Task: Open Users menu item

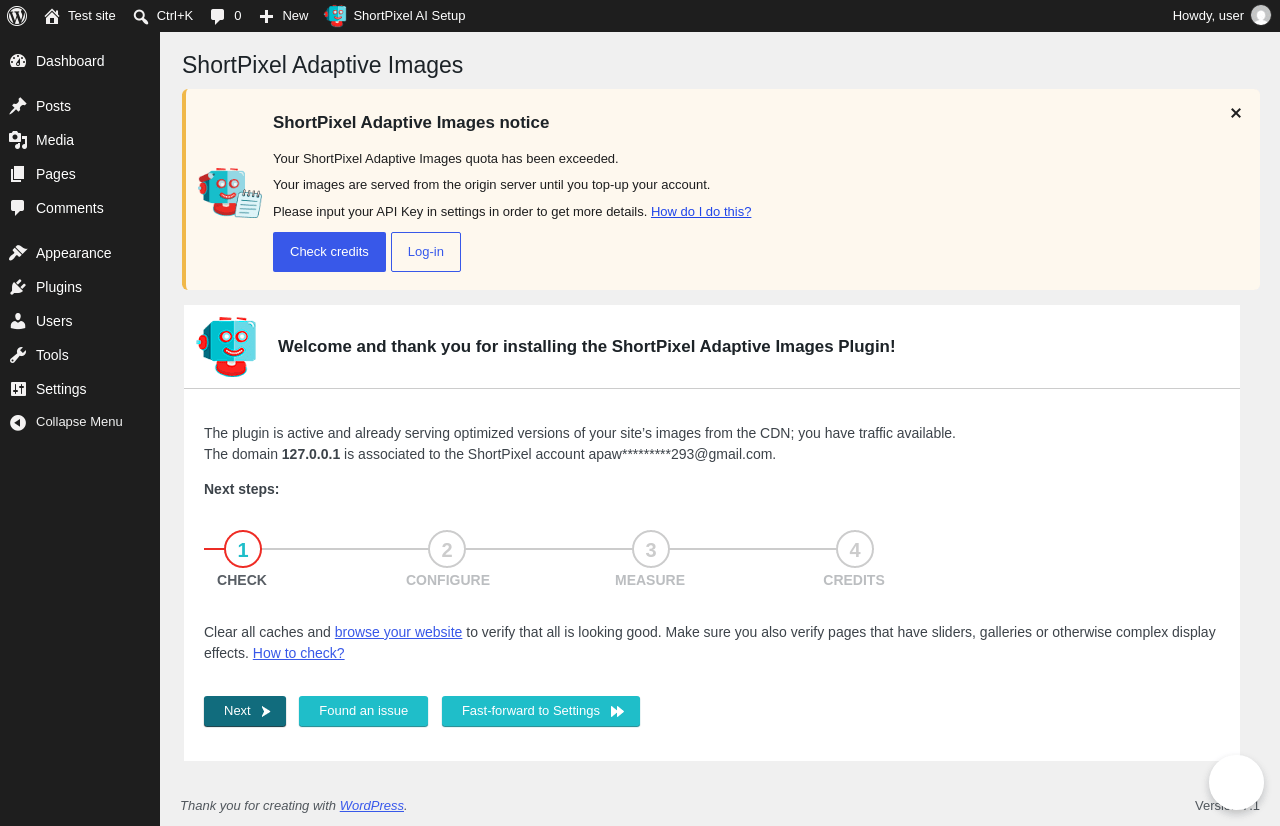Action: click(80, 321)
